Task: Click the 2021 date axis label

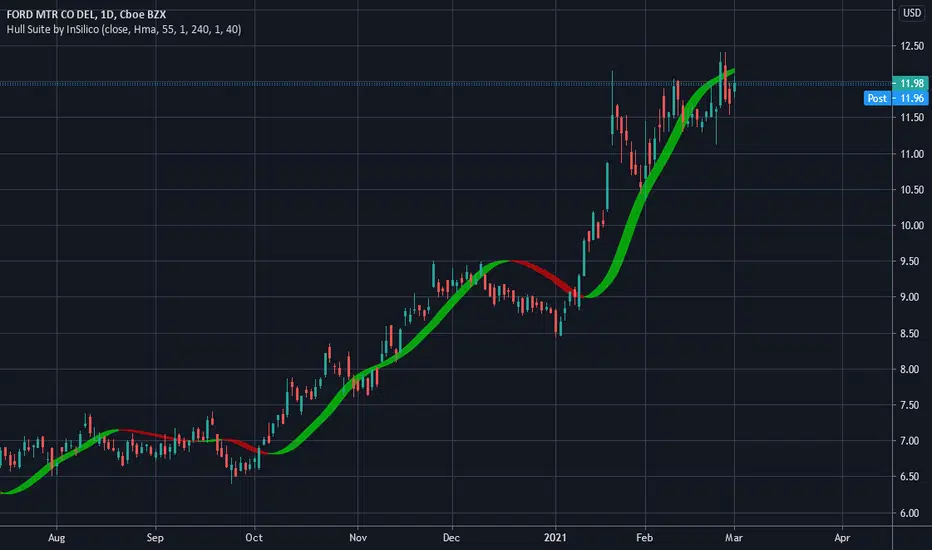Action: tap(555, 538)
